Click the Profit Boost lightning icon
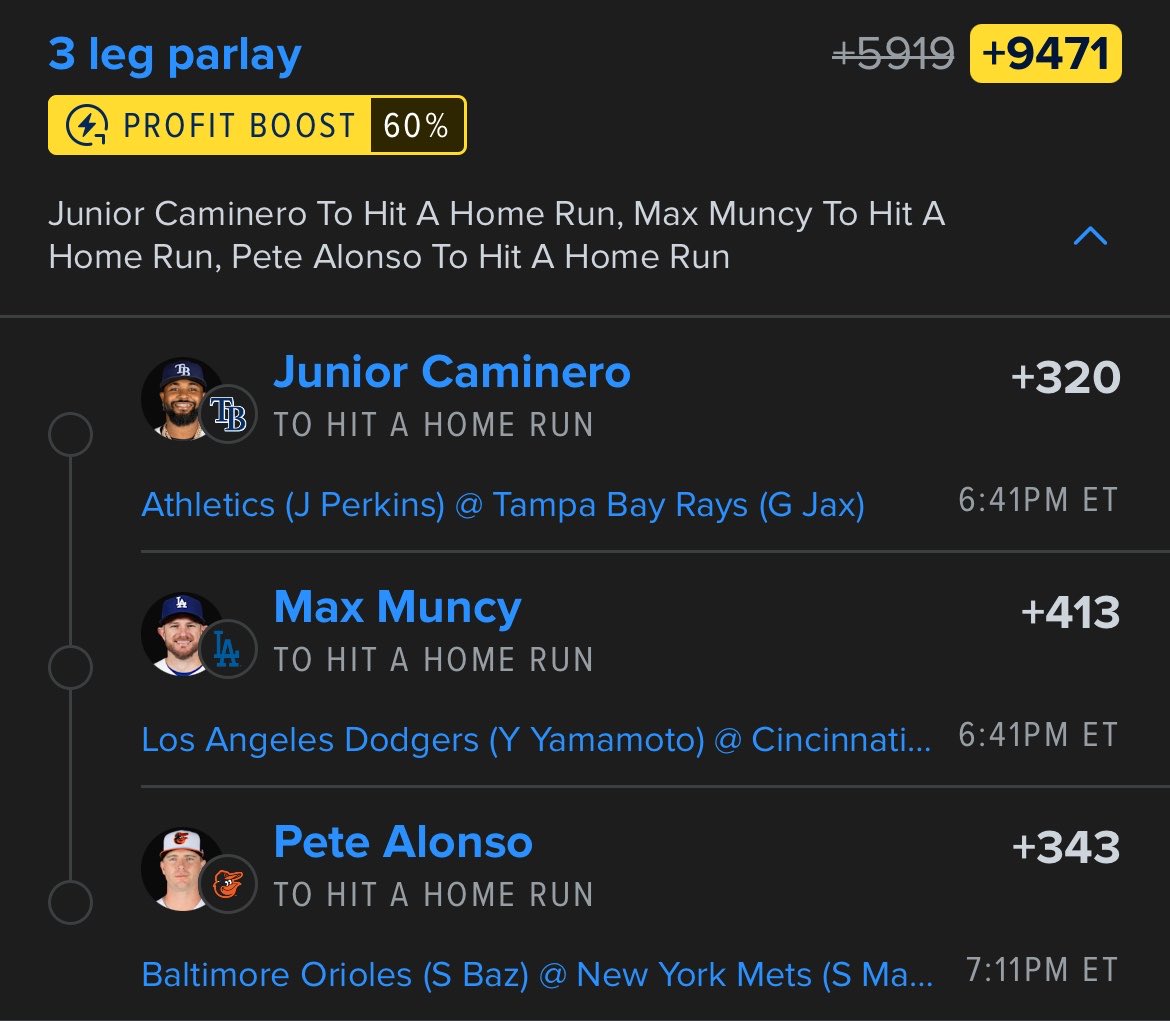Screen dimensions: 1170x1021 pyautogui.click(x=87, y=125)
